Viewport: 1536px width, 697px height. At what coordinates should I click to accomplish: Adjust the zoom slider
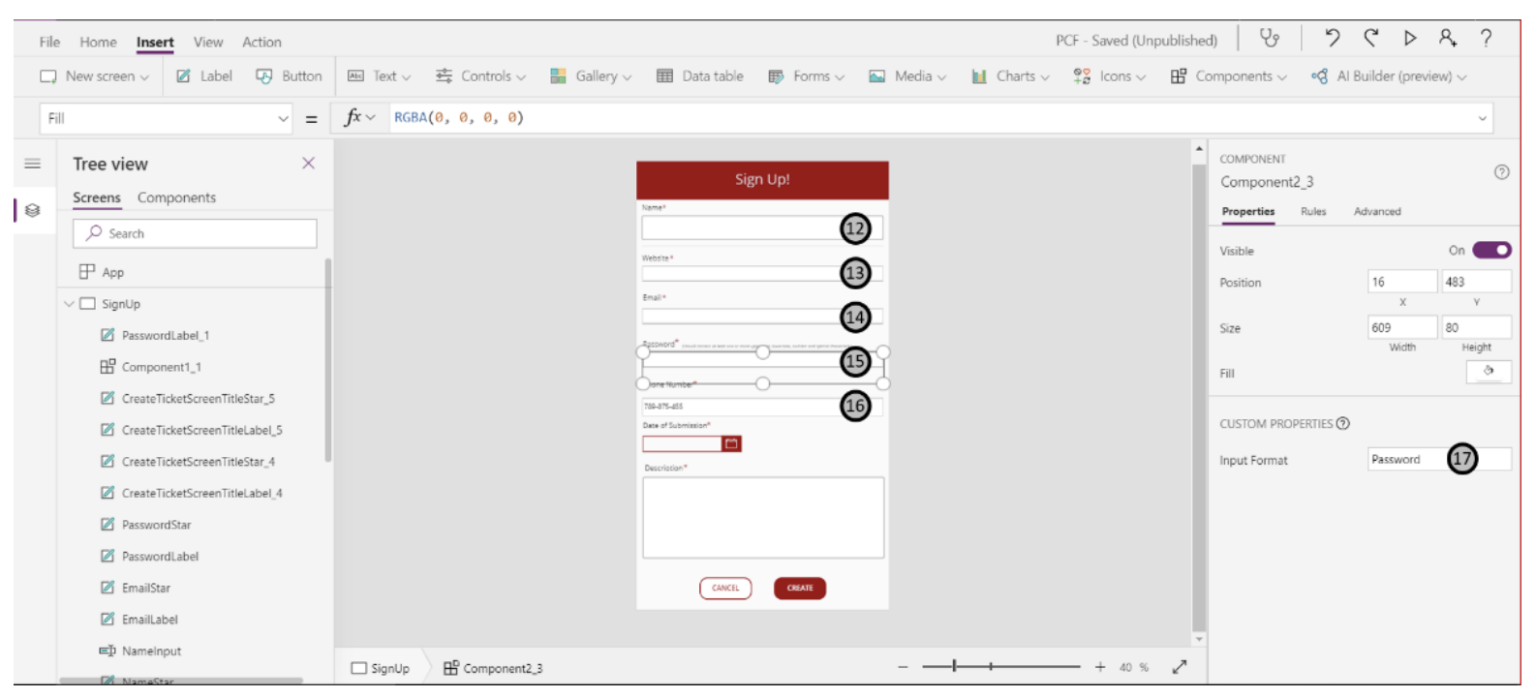tap(955, 664)
